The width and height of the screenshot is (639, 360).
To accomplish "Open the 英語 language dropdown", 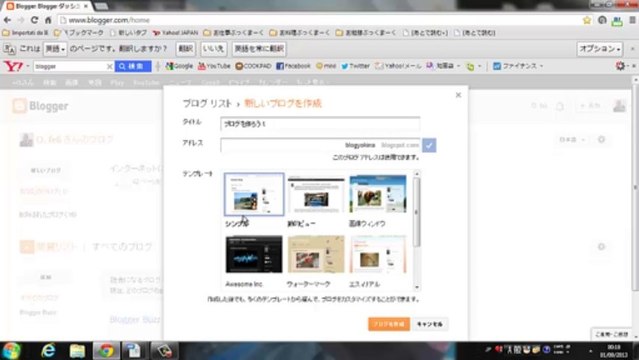I will 55,49.
